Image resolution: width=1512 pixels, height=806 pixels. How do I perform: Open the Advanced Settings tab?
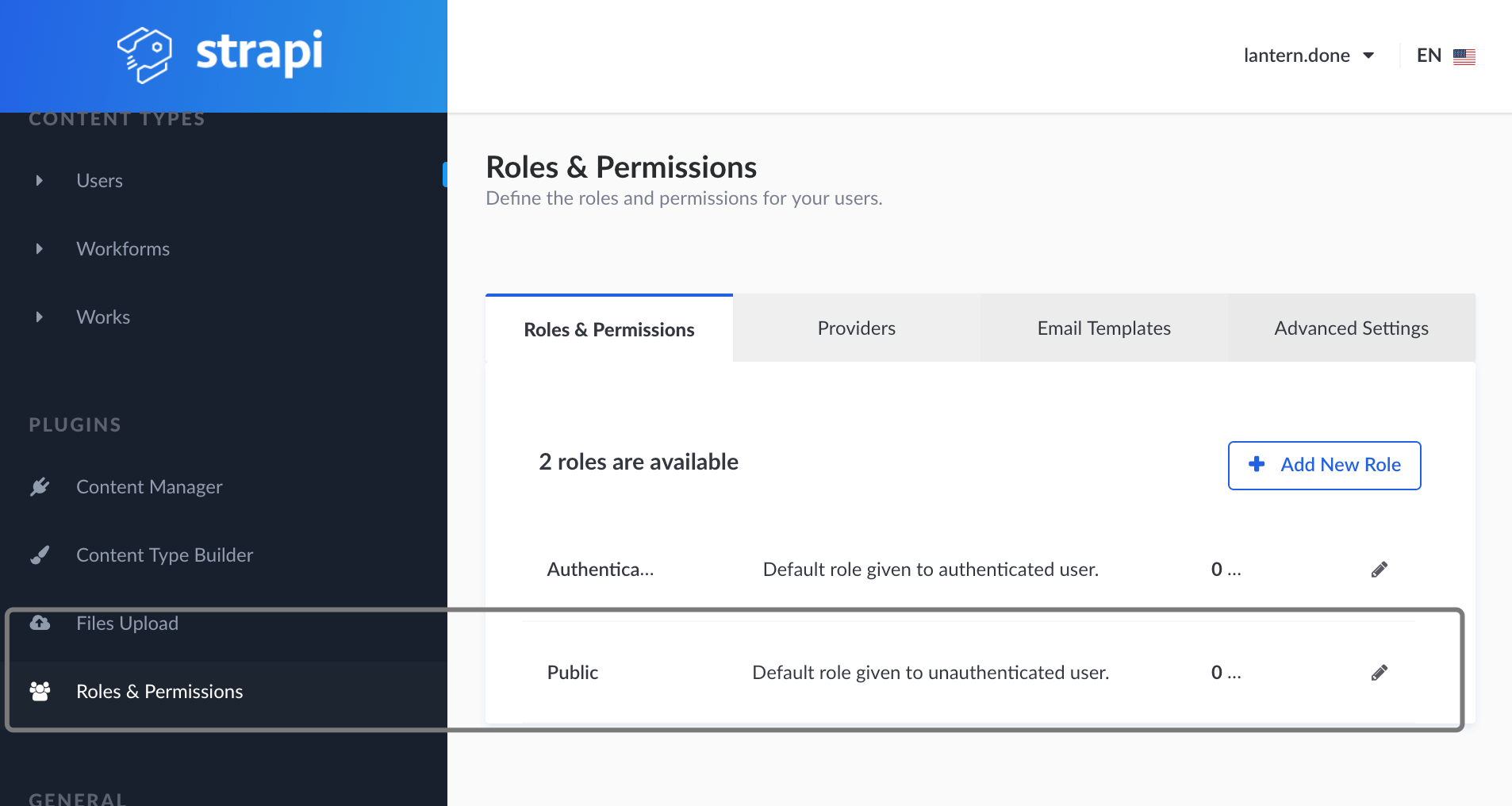(x=1351, y=328)
